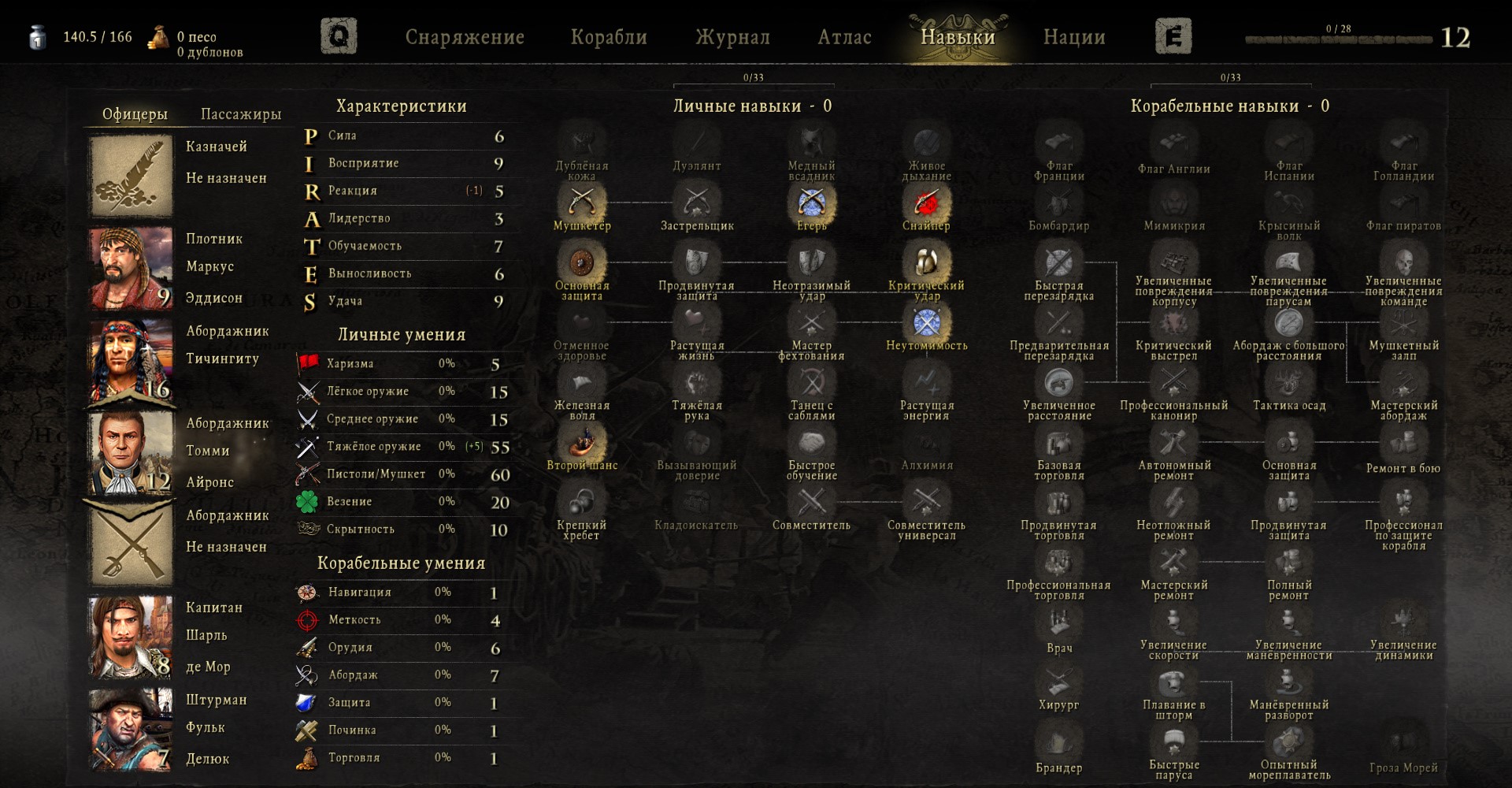
Task: Click the Второй шанс skill icon
Action: pos(582,442)
